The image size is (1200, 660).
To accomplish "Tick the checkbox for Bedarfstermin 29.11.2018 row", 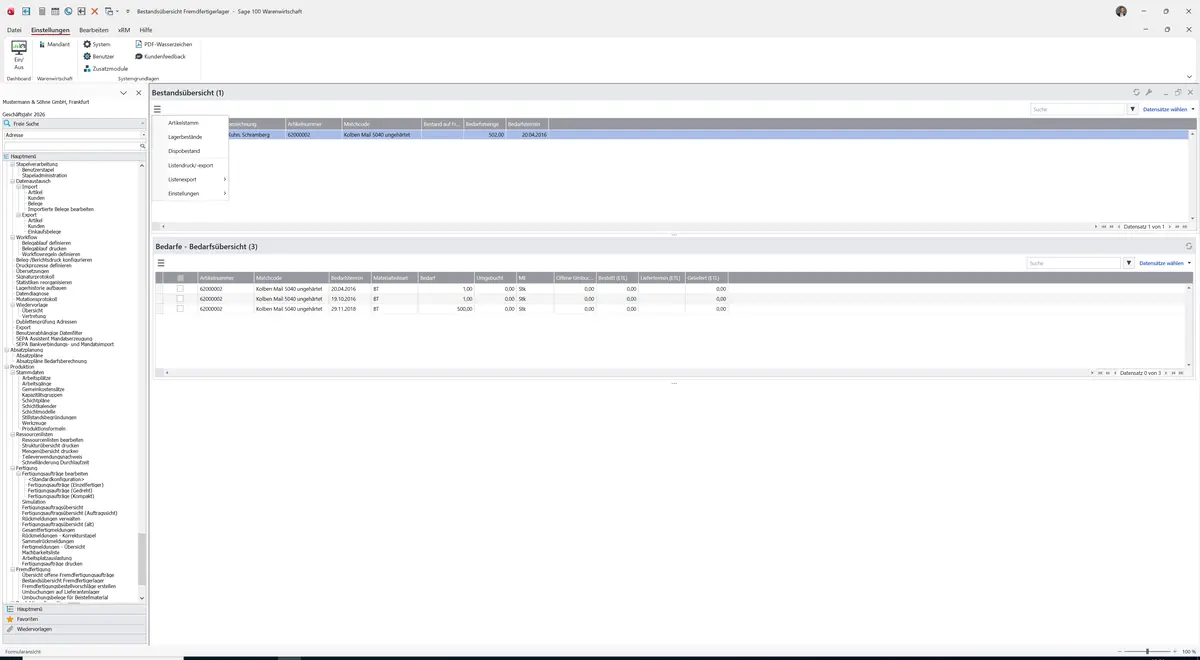I will tap(180, 309).
